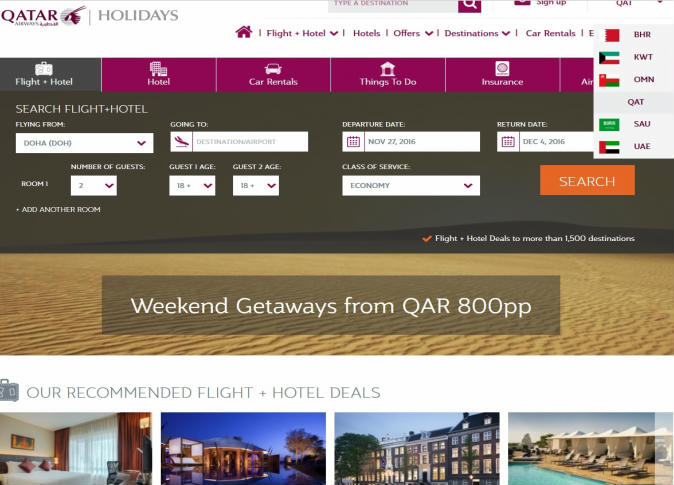674x485 pixels.
Task: Switch to the Car Rentals tab
Action: pos(273,75)
